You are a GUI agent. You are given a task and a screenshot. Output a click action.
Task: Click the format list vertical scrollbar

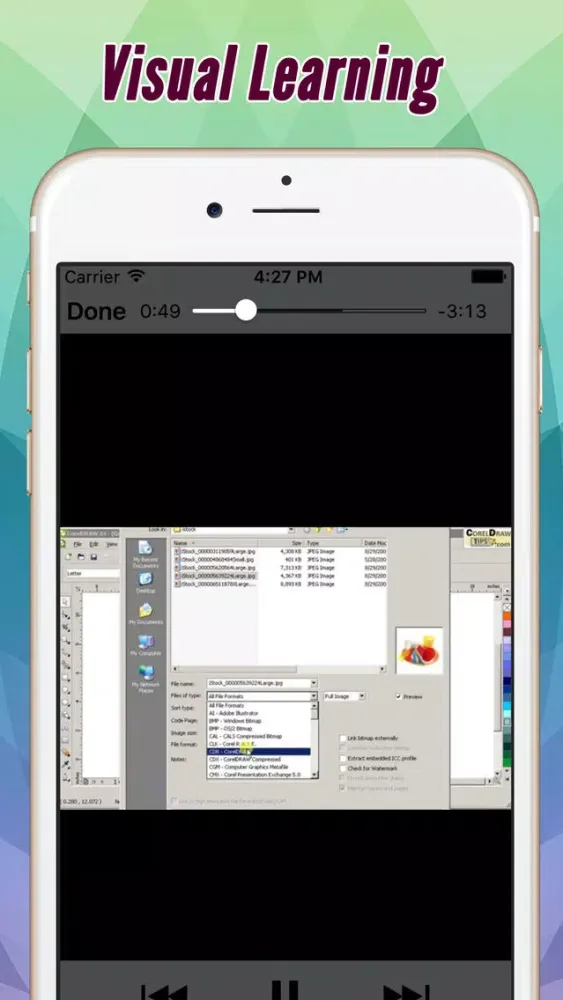(x=314, y=740)
